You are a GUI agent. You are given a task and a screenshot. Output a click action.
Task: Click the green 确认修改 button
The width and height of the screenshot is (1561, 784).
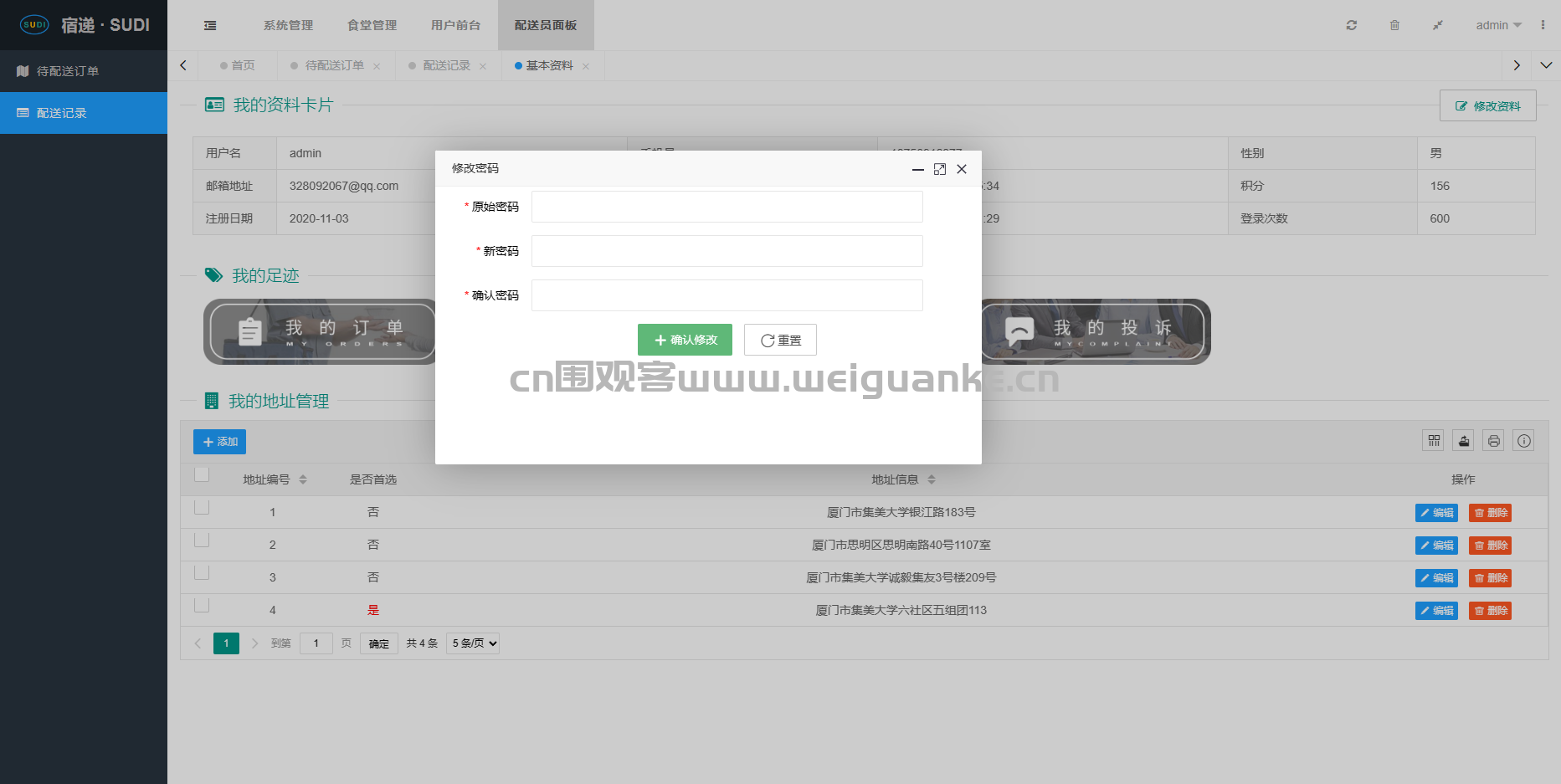tap(685, 340)
